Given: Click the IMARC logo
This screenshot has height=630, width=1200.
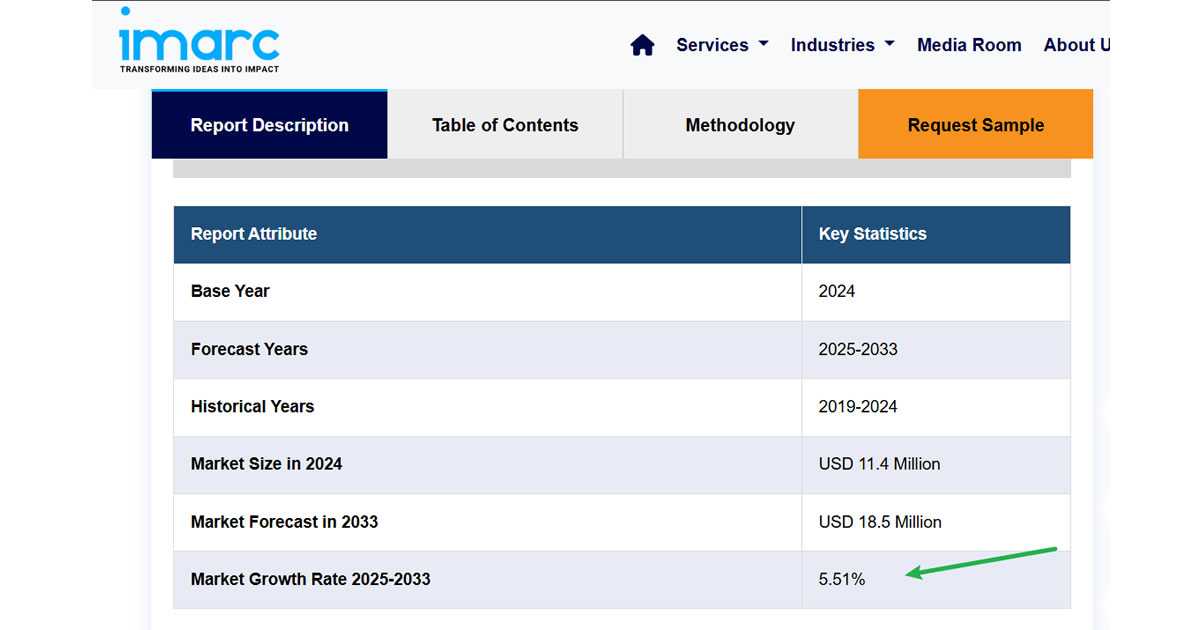Looking at the screenshot, I should click(199, 40).
